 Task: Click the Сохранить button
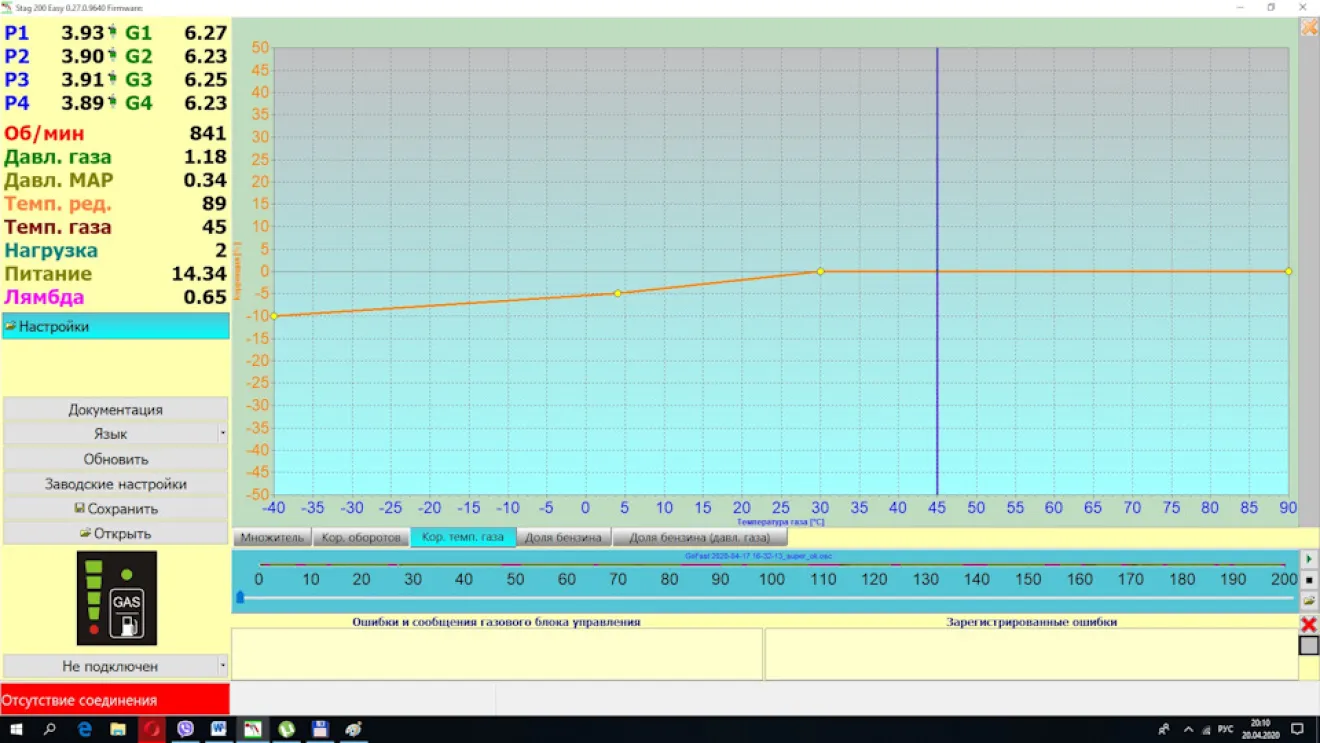coord(115,509)
